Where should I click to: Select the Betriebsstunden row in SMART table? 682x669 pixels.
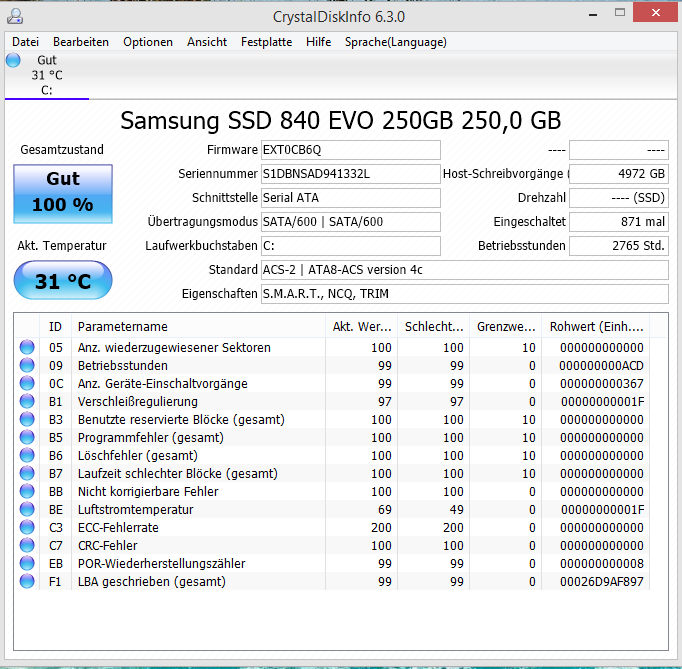(332, 365)
